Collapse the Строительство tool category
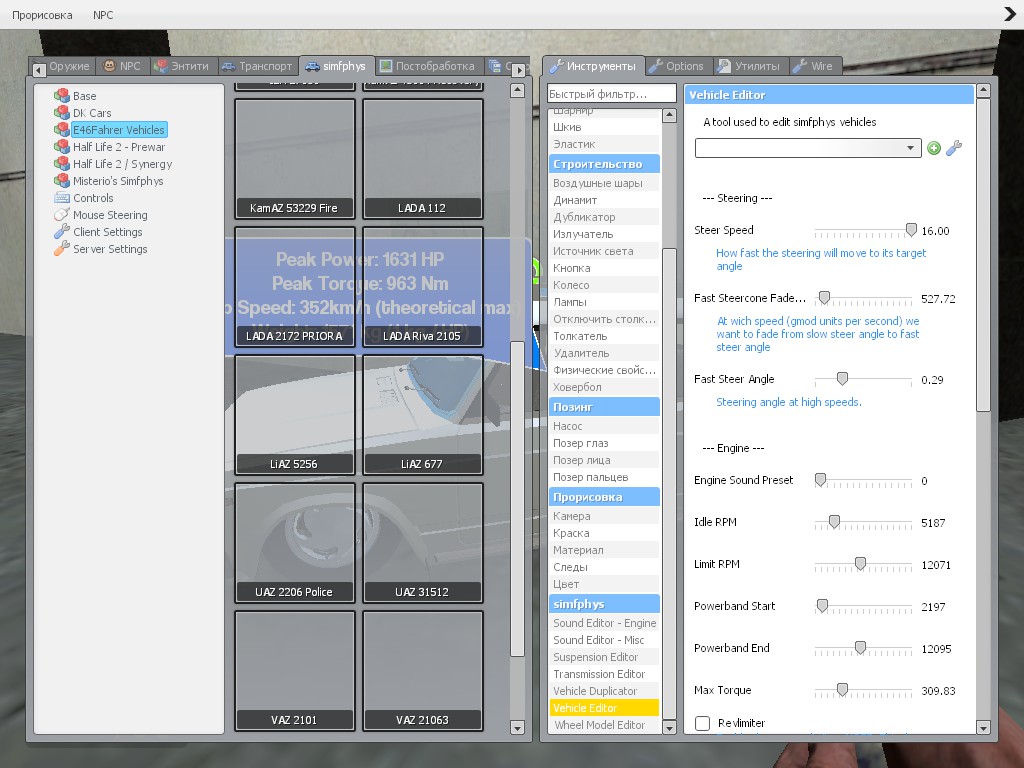The image size is (1024, 768). [x=604, y=164]
